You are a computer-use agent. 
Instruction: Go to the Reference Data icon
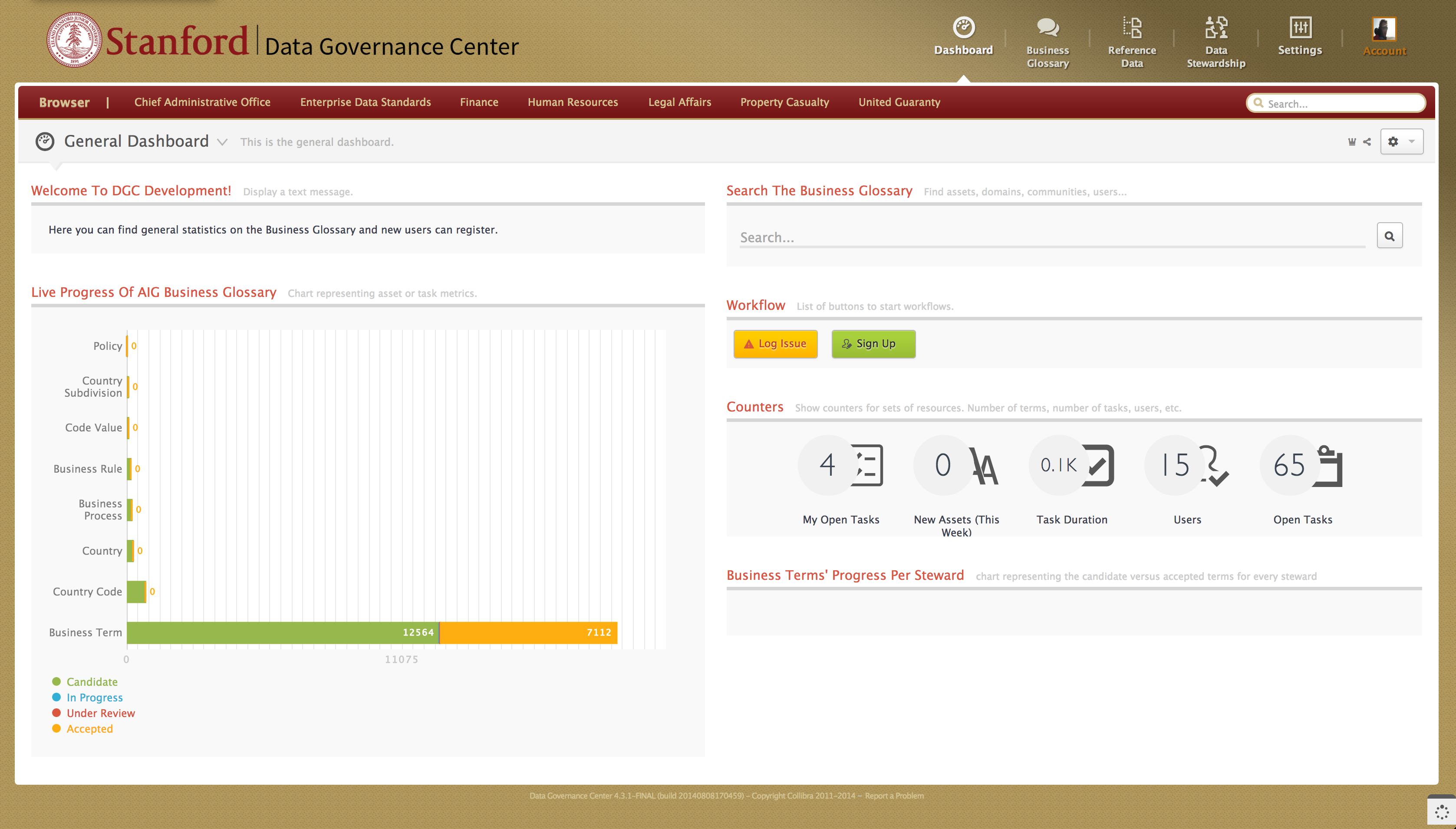click(x=1132, y=27)
